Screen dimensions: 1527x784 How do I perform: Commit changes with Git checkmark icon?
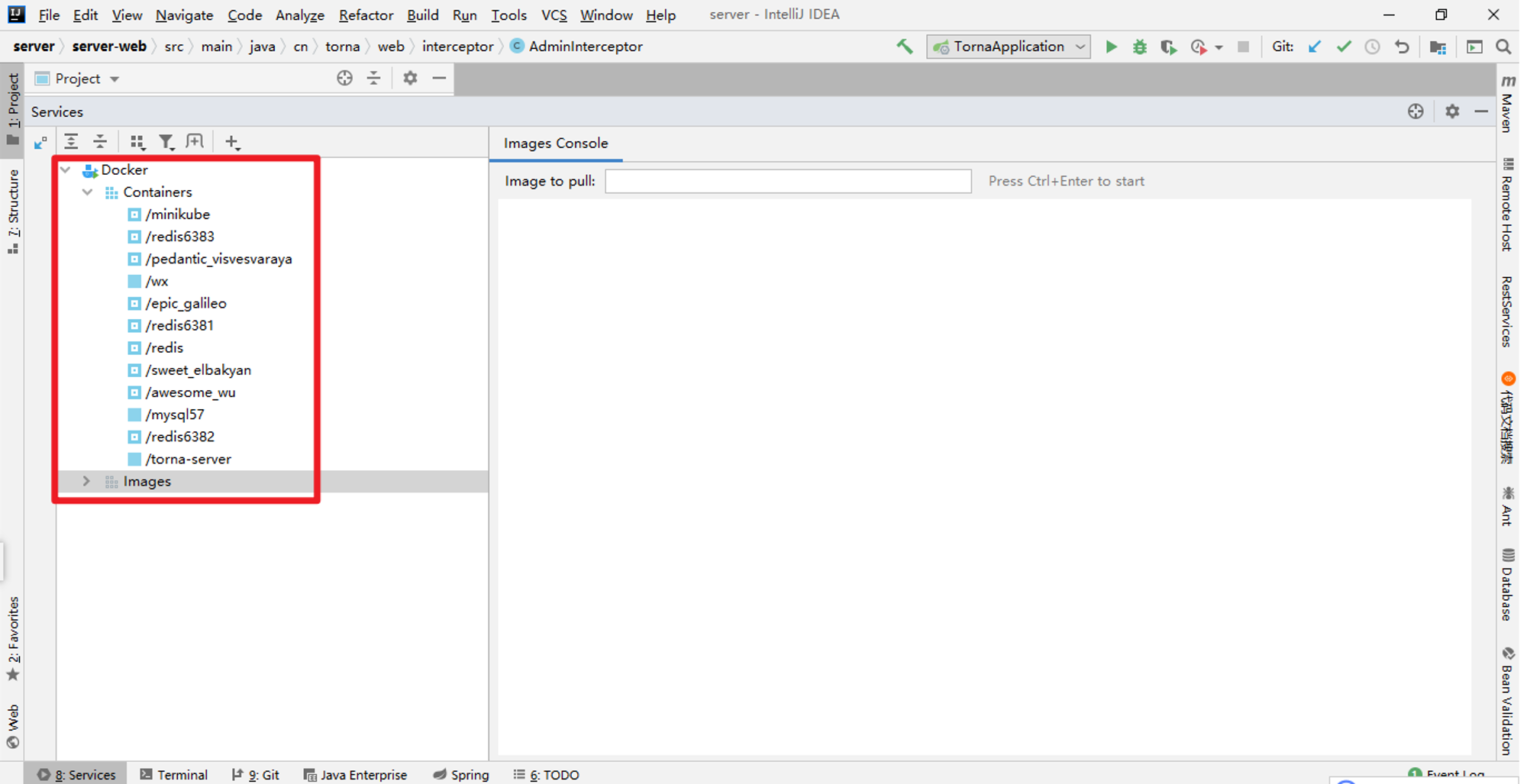(1344, 47)
